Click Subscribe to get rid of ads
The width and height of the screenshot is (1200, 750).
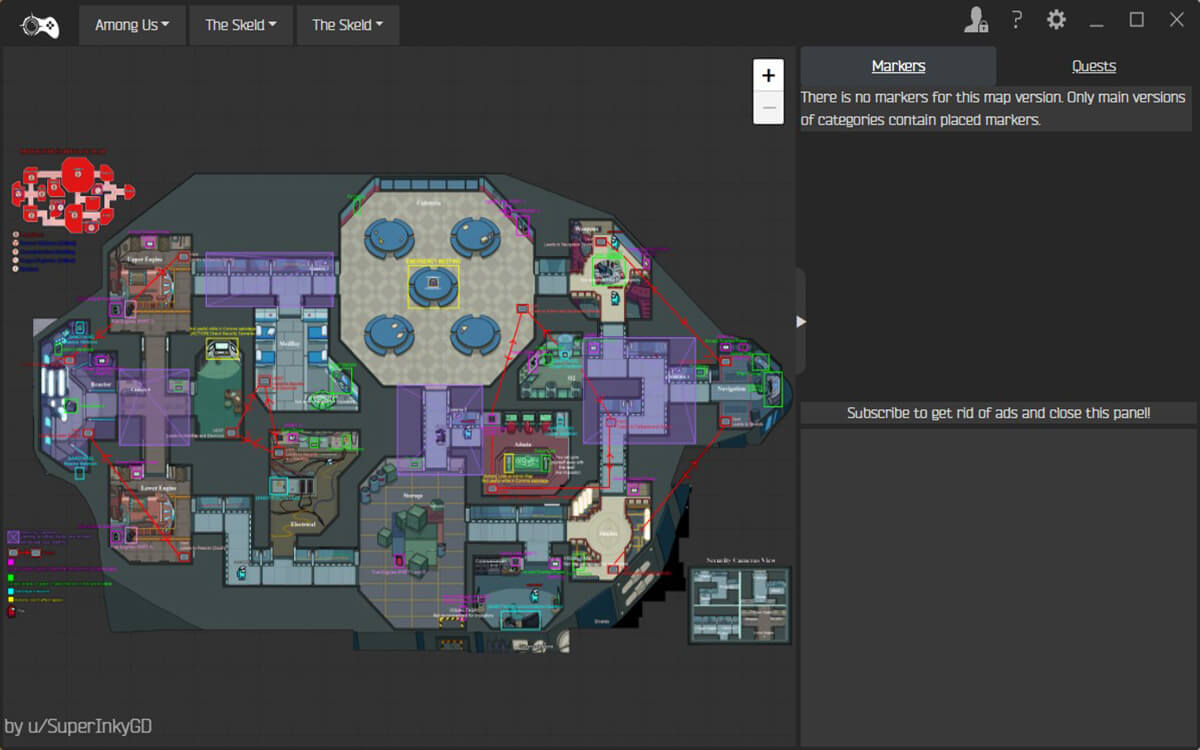pos(999,413)
